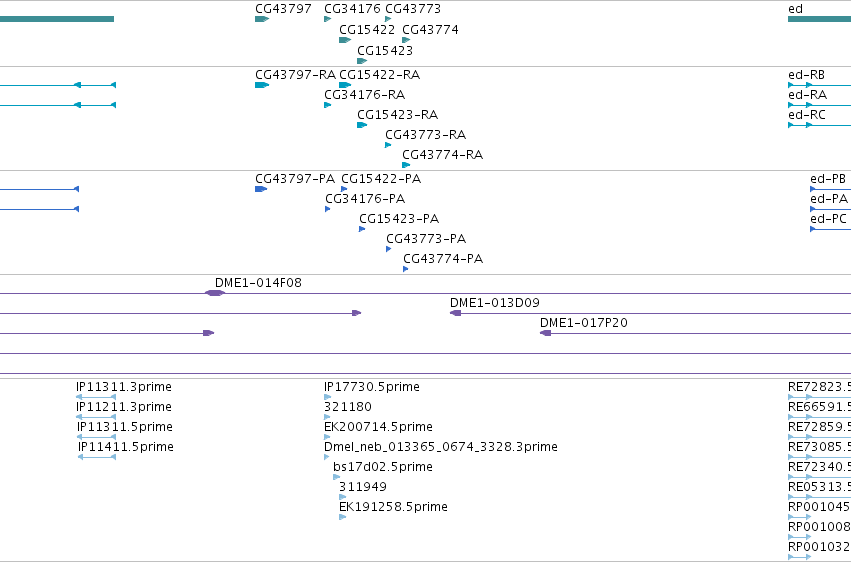This screenshot has width=851, height=562.
Task: Select EST IP11311.3prime
Action: tap(124, 387)
